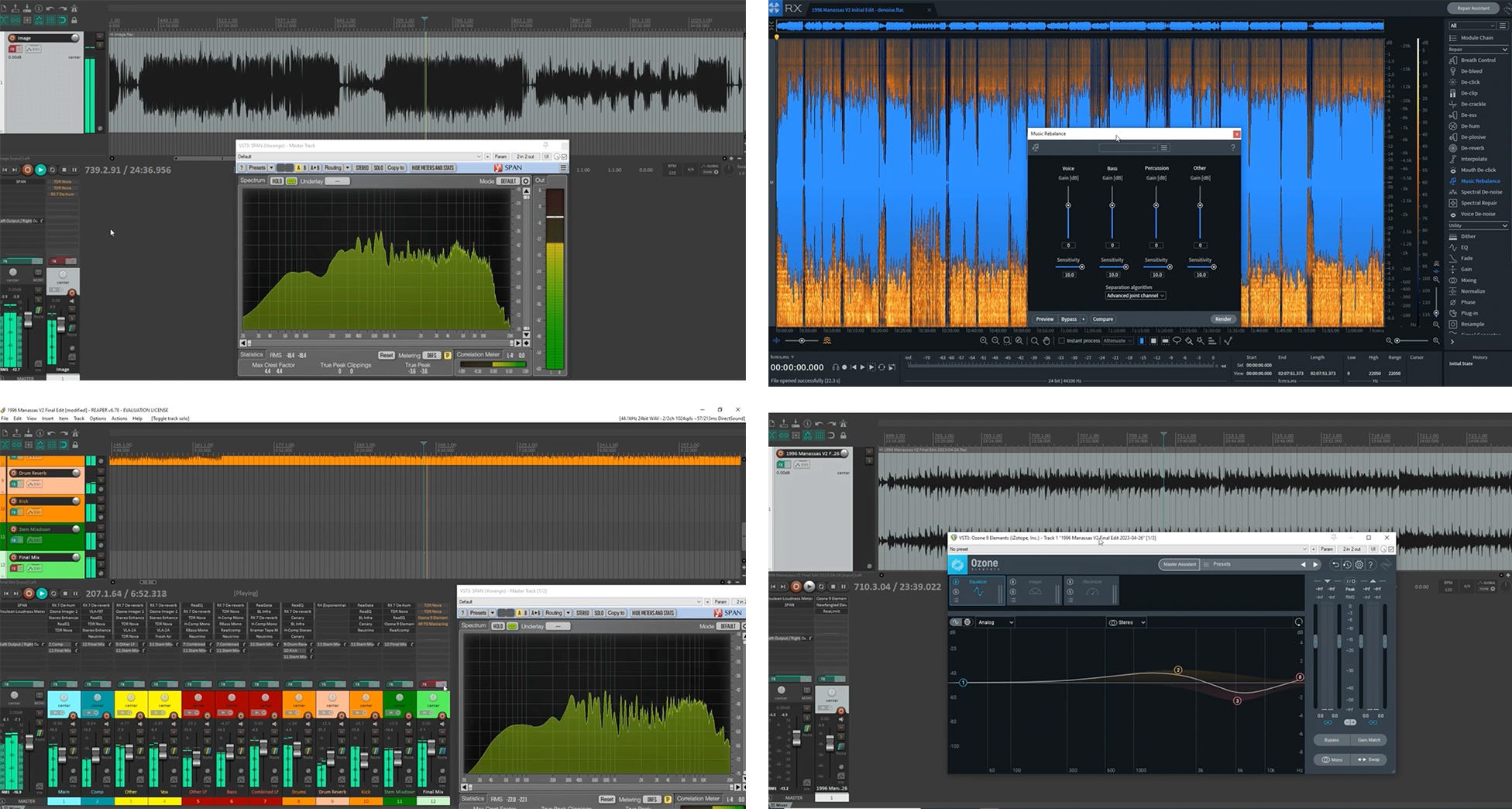This screenshot has width=1512, height=809.
Task: Toggle Bypass in the Ozone window
Action: [1332, 740]
